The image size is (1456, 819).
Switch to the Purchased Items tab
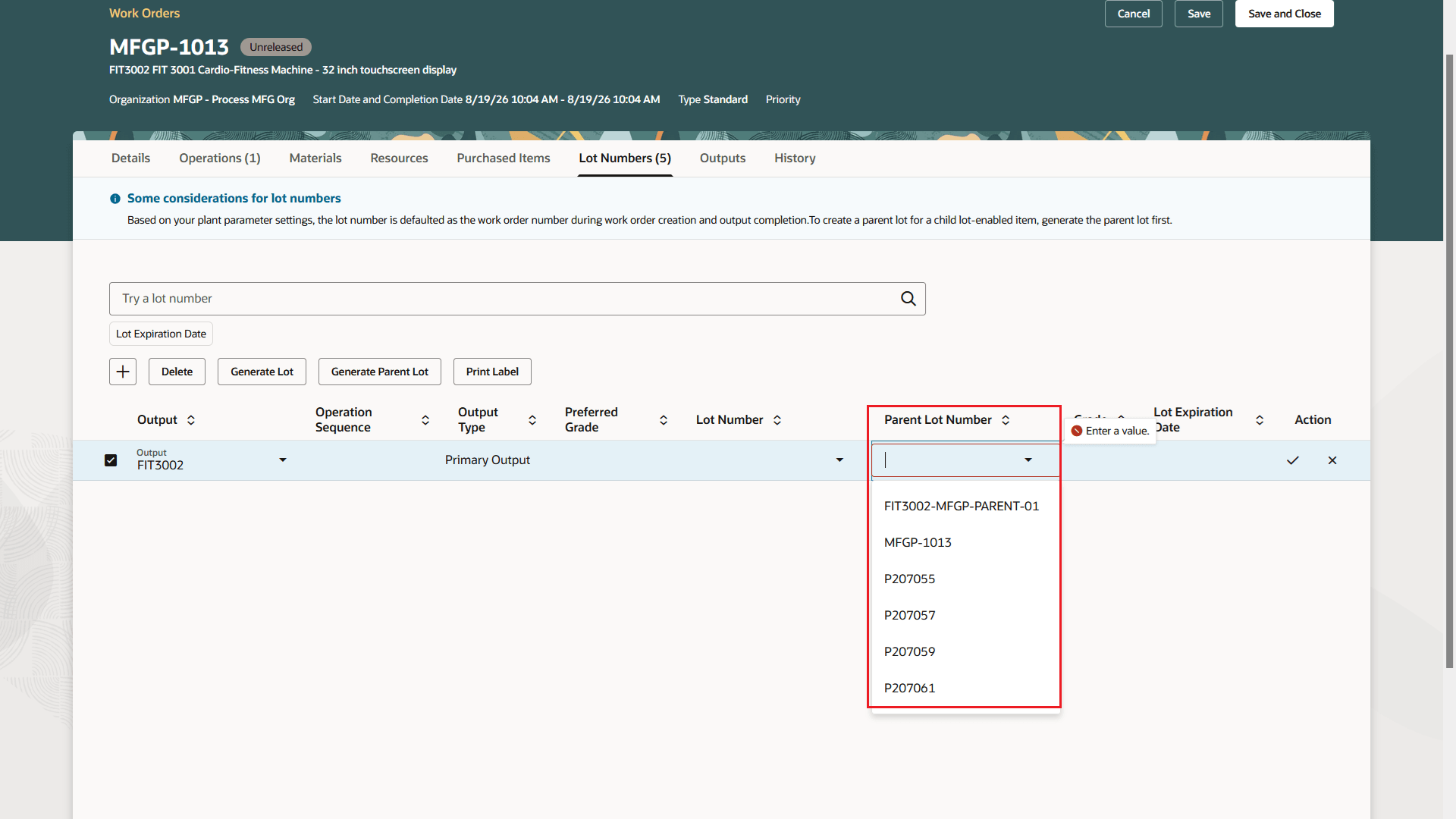pyautogui.click(x=504, y=158)
